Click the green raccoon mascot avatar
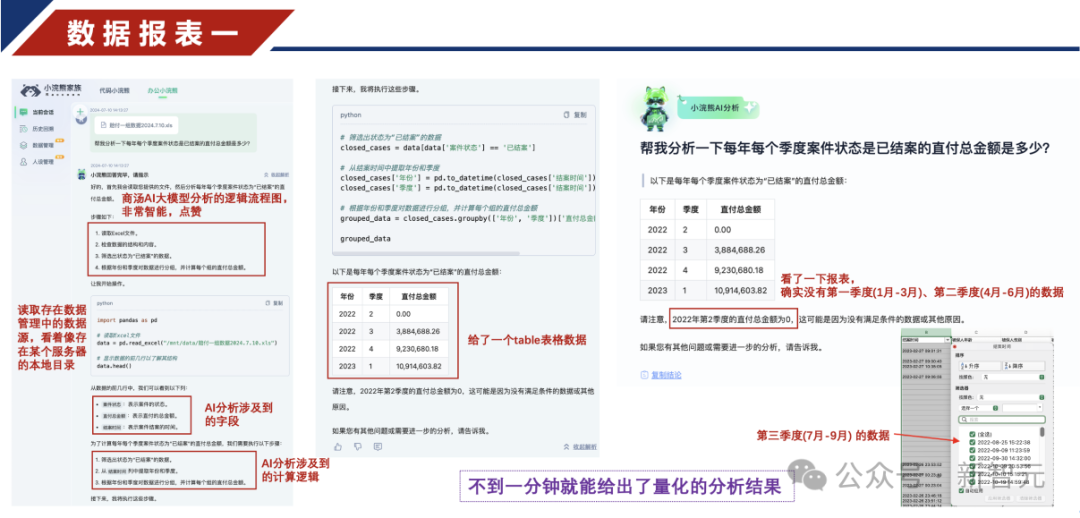Screen dimensions: 1080x518 654,107
